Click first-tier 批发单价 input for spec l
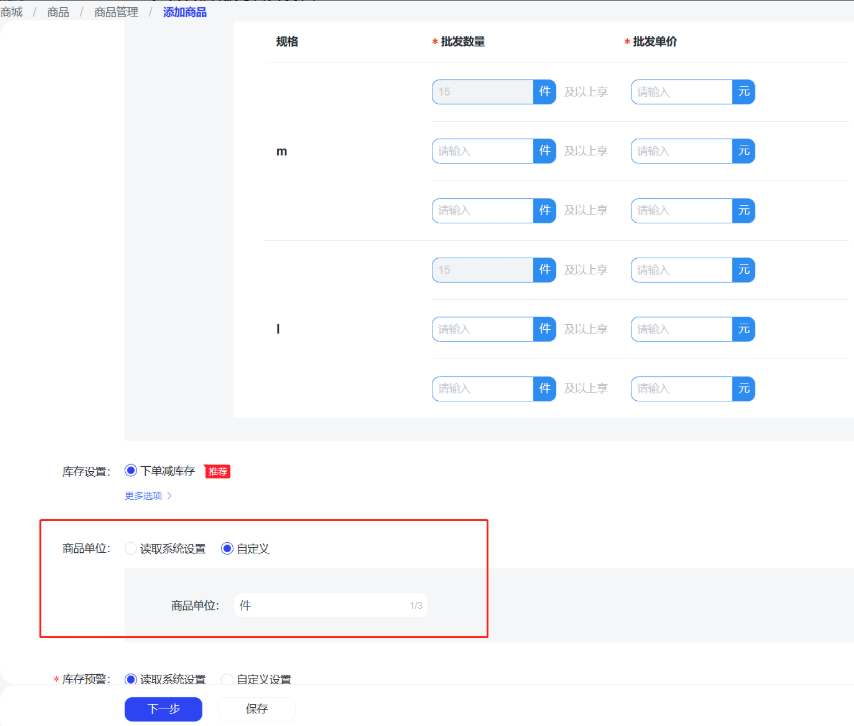 pyautogui.click(x=682, y=270)
